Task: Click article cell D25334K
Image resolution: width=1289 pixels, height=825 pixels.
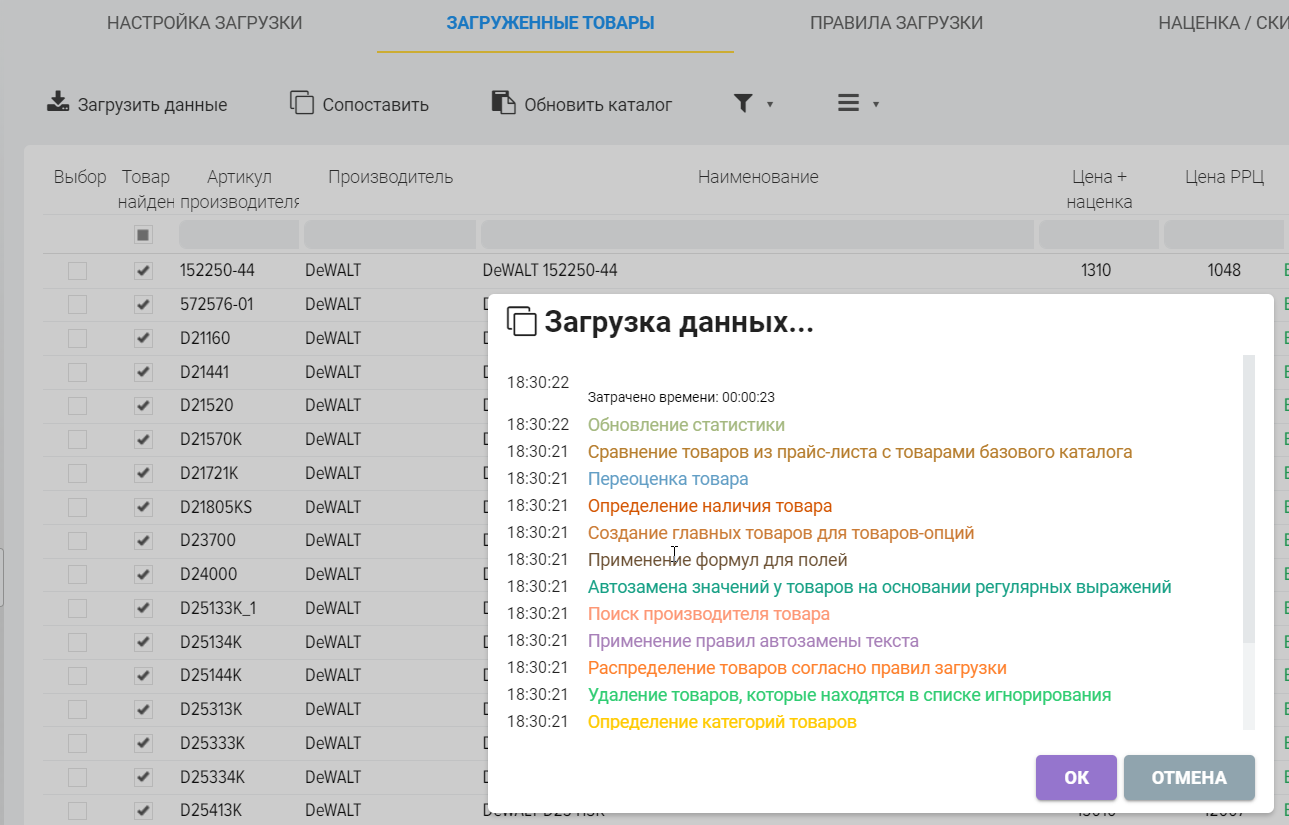Action: point(212,777)
